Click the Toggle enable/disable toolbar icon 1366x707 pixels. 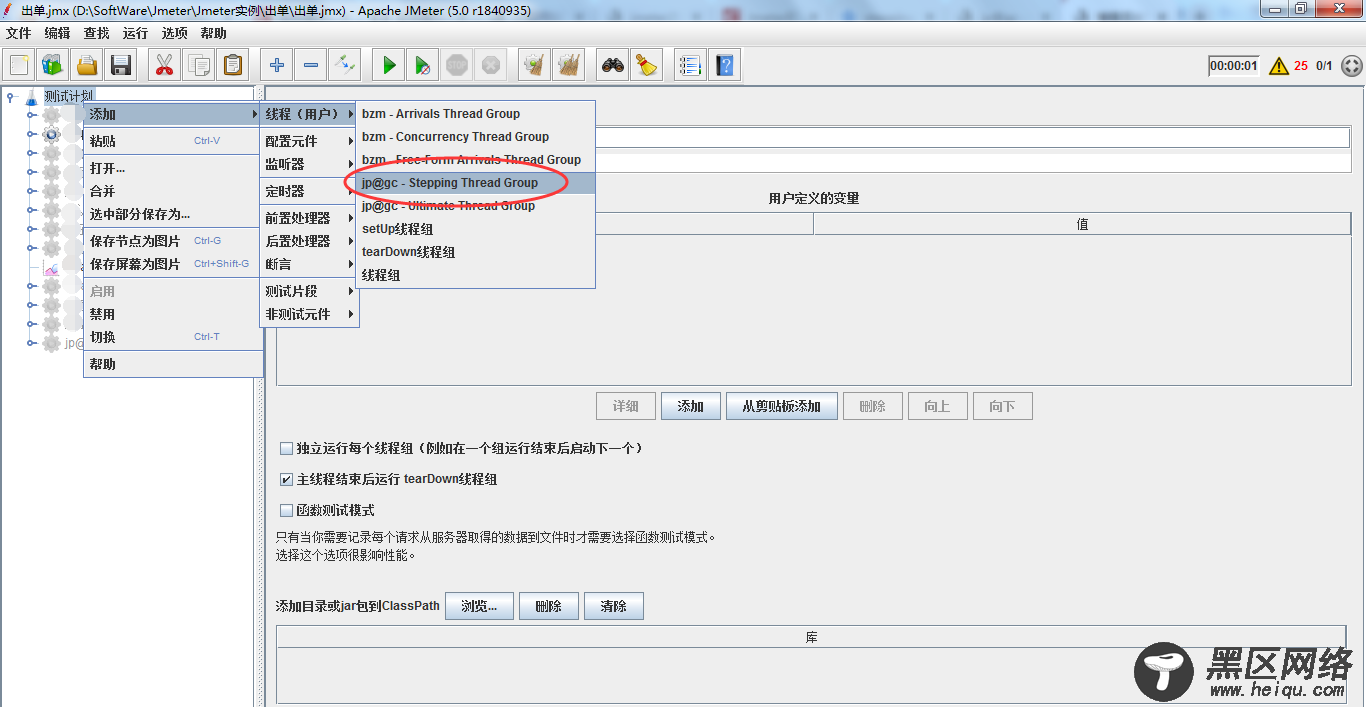[x=345, y=66]
